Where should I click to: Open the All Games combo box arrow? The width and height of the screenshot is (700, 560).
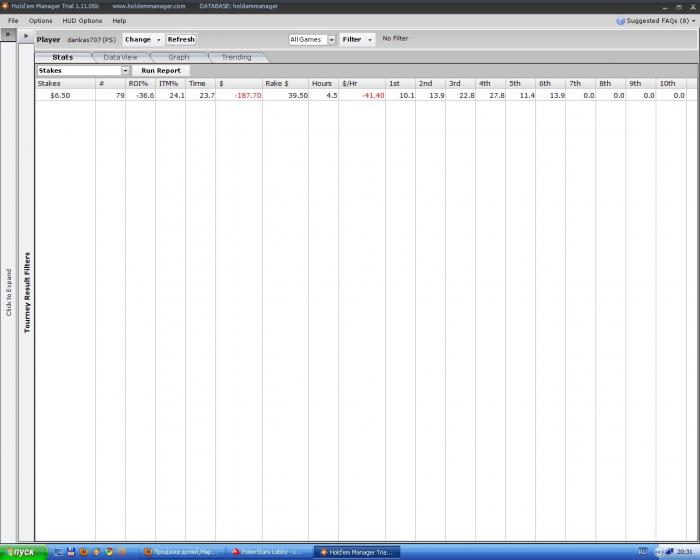[x=331, y=40]
